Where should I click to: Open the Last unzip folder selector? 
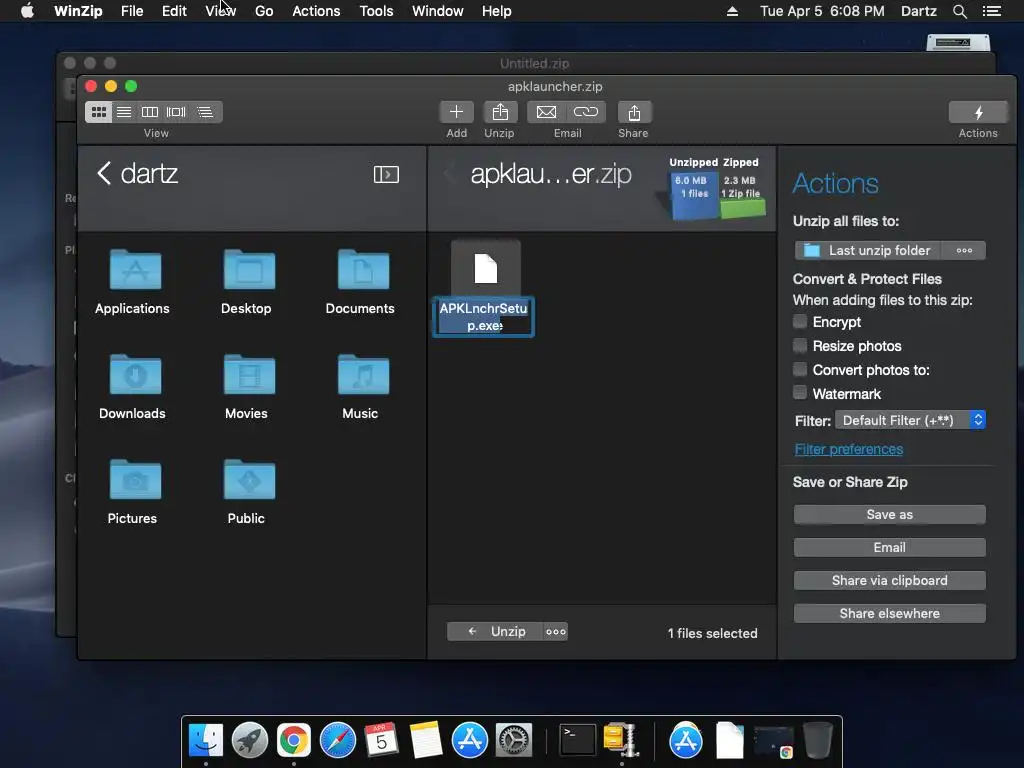point(867,250)
